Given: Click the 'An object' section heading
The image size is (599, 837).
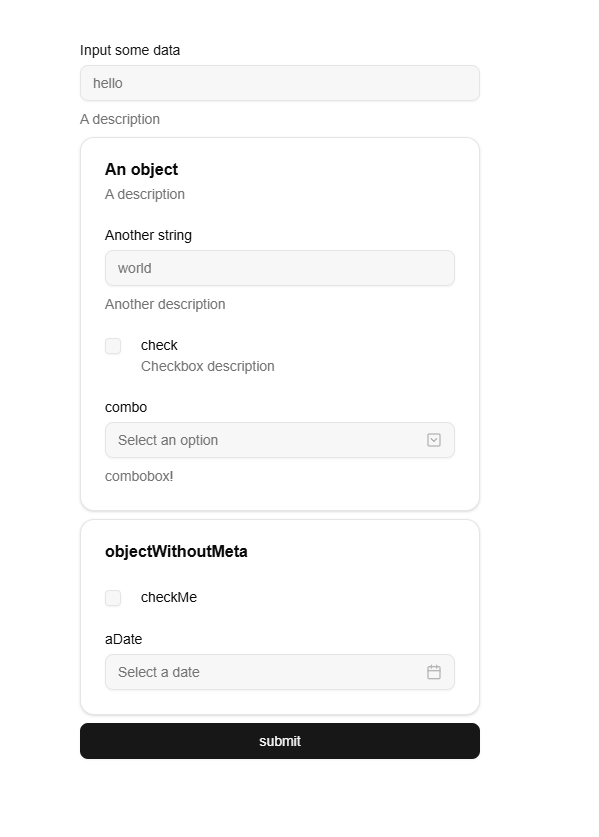Looking at the screenshot, I should [141, 169].
